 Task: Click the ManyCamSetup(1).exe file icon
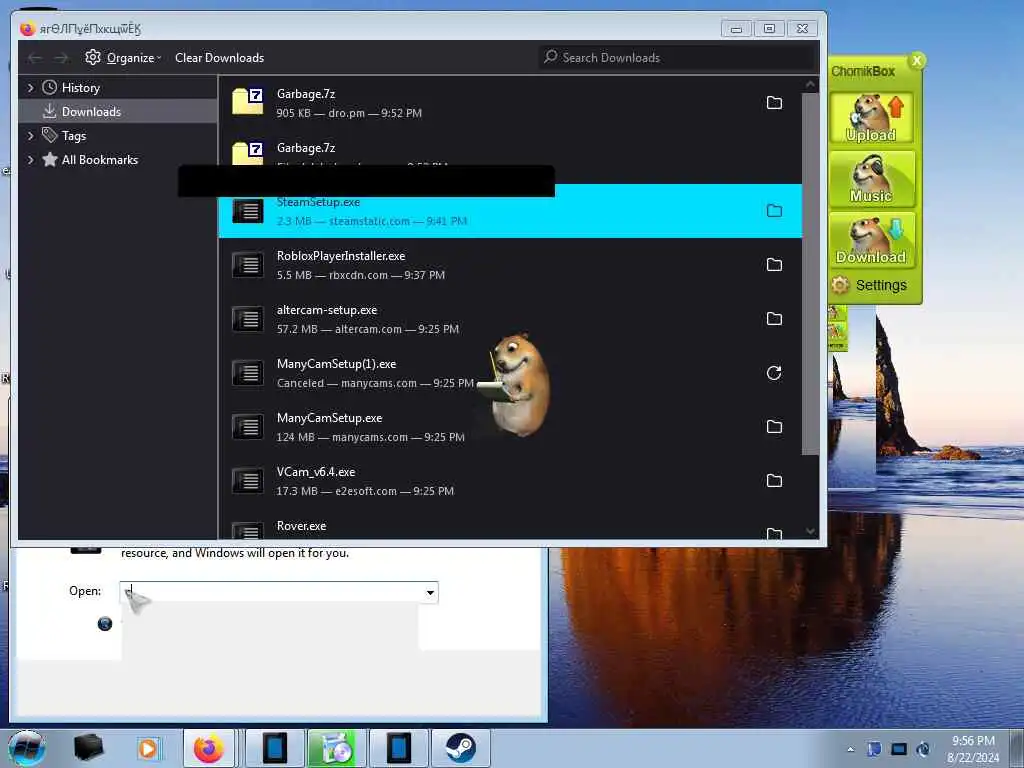coord(248,373)
